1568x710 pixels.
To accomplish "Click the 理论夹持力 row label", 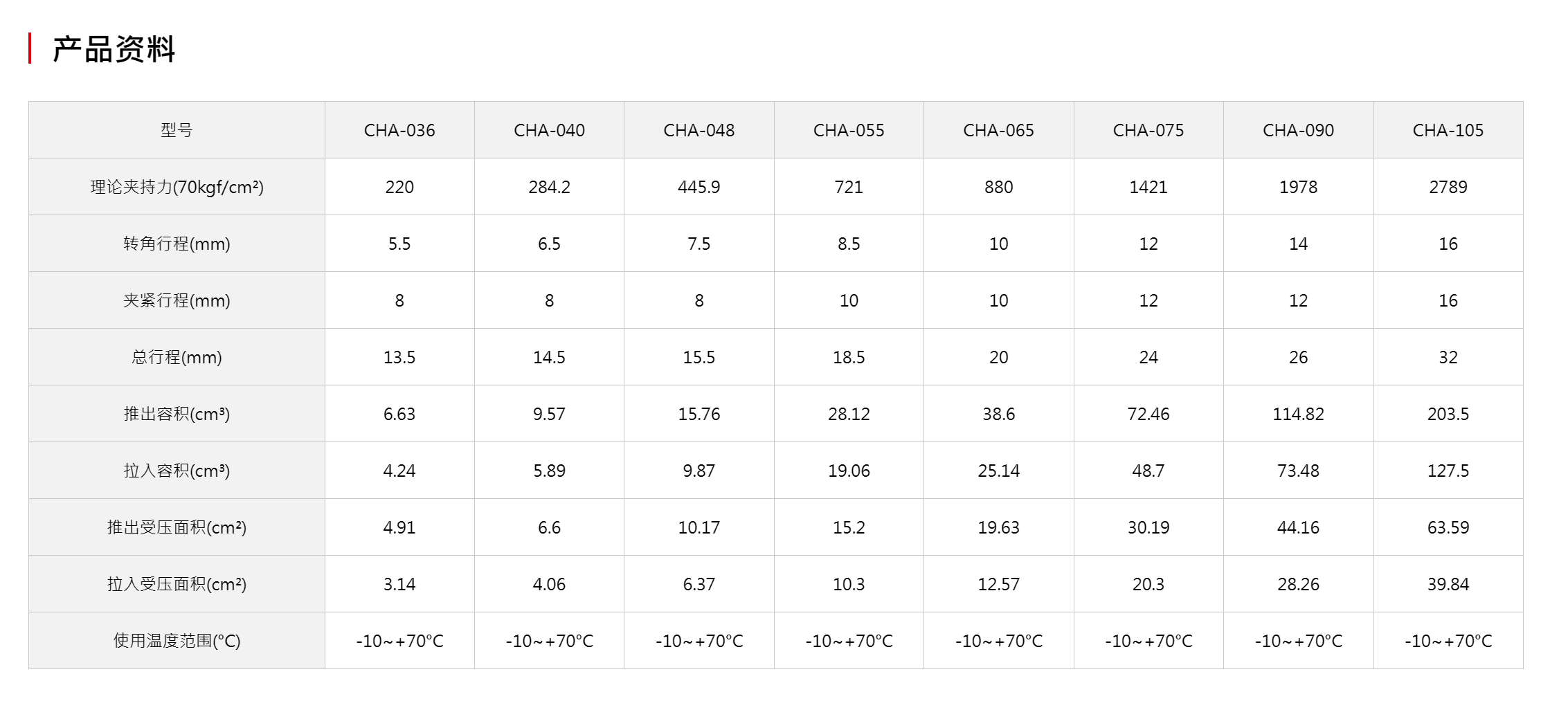I will click(177, 187).
